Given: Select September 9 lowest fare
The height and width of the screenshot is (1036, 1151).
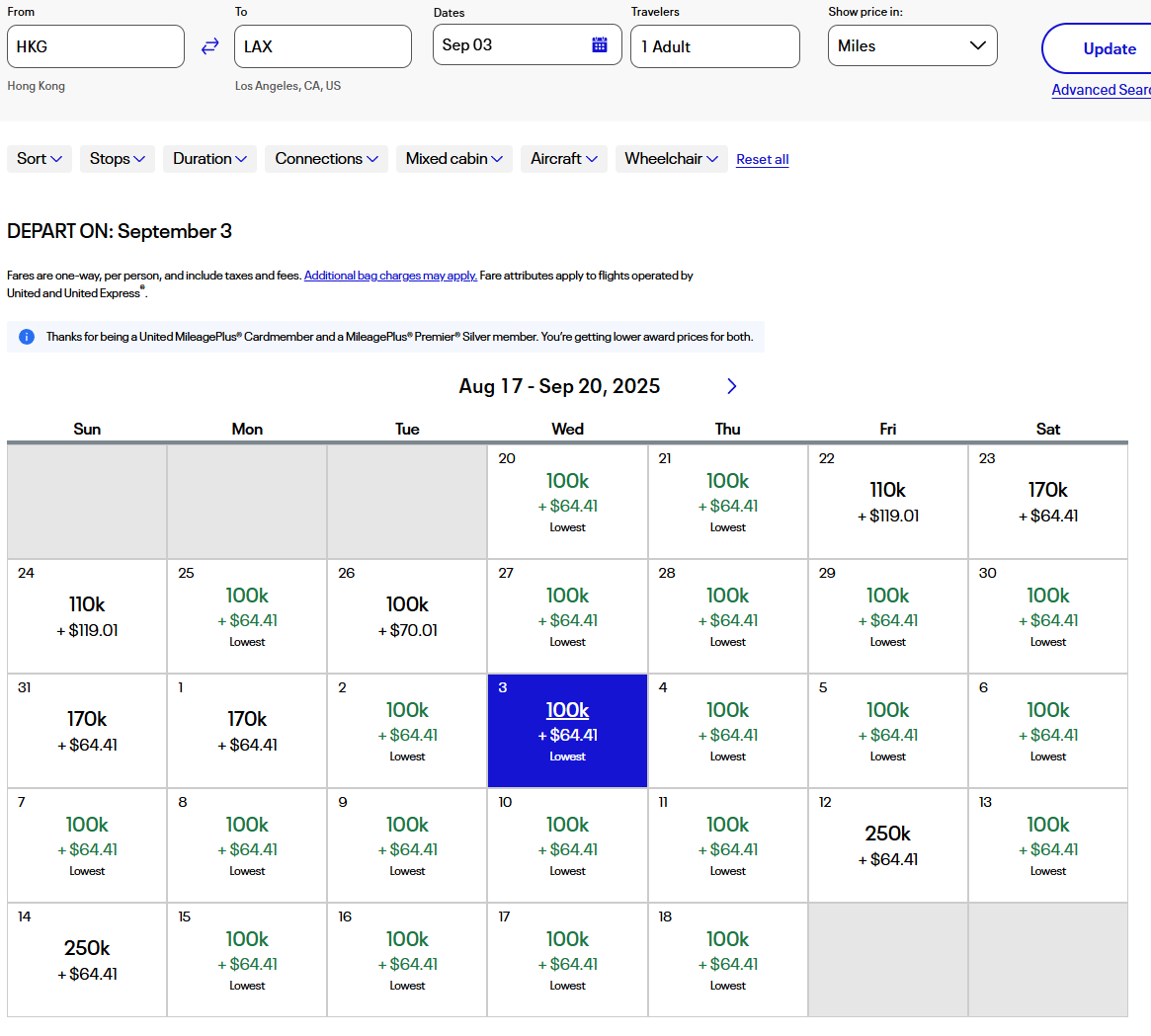Looking at the screenshot, I should pos(407,845).
